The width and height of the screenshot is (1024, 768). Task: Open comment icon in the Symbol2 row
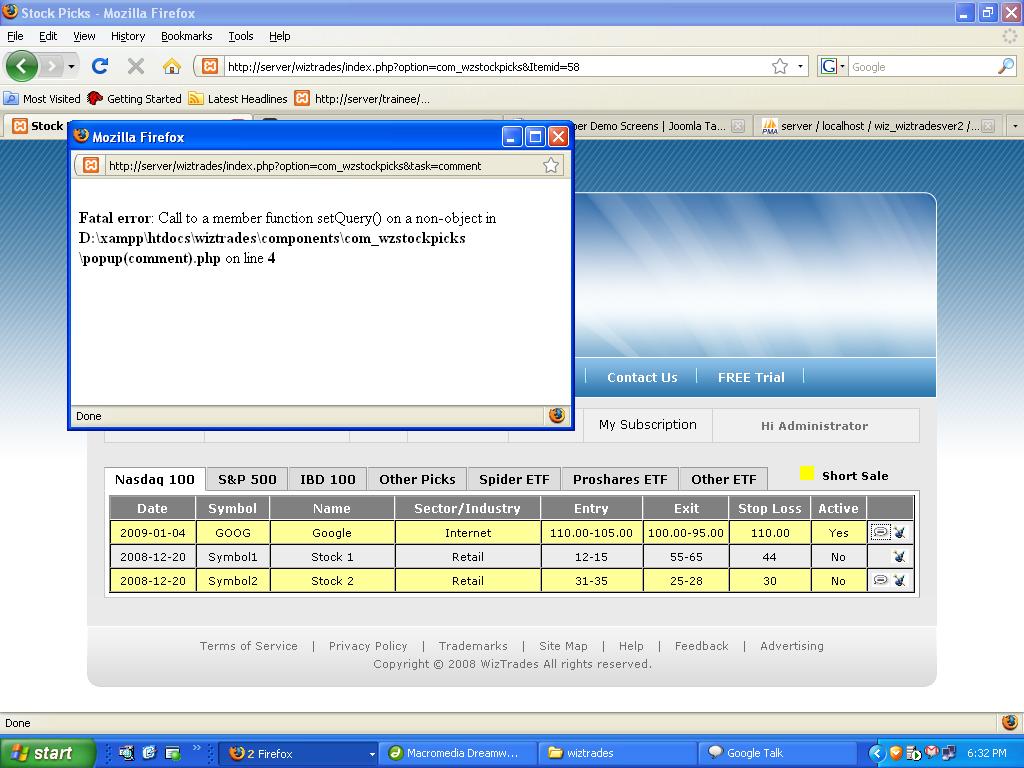pos(880,580)
